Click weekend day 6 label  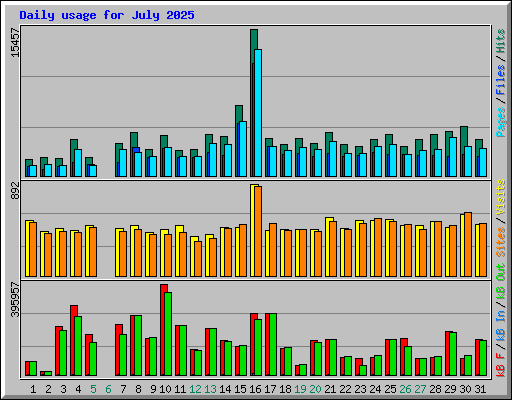[x=108, y=389]
